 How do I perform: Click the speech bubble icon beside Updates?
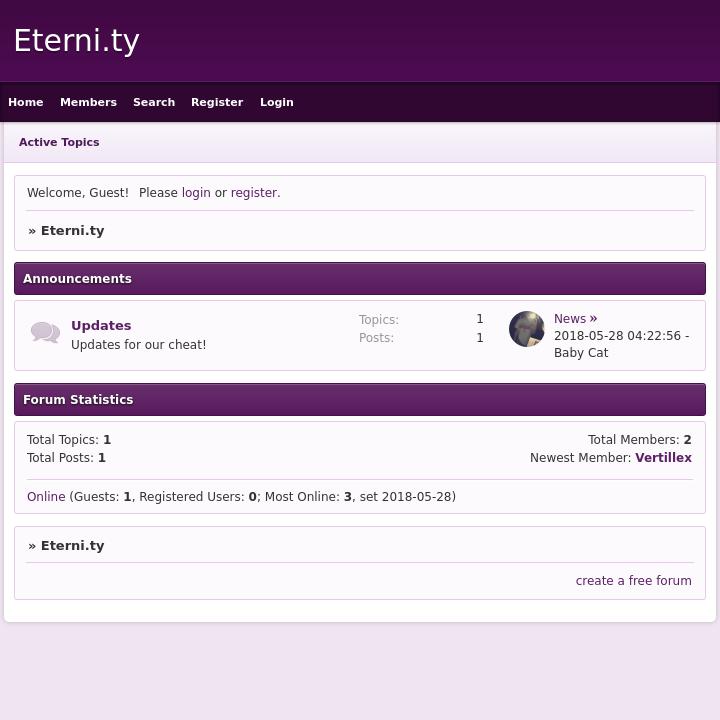(45, 333)
